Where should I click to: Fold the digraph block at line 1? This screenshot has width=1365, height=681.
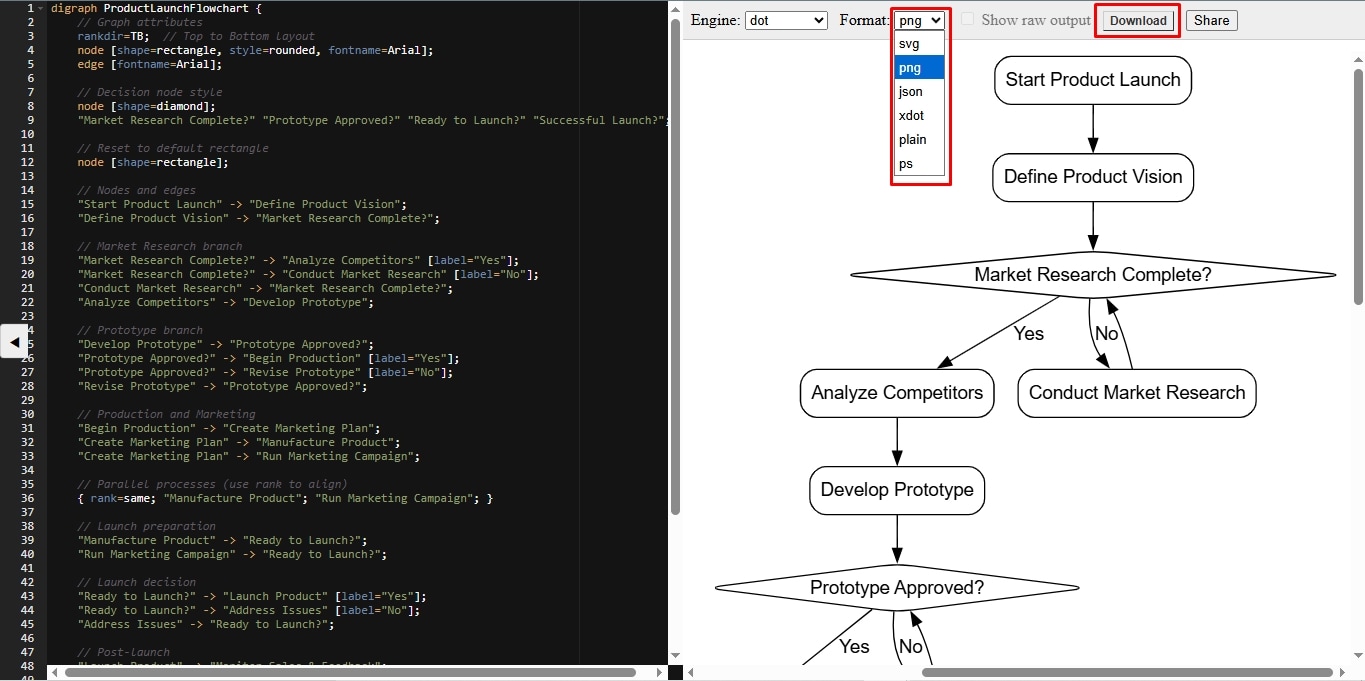tap(41, 8)
